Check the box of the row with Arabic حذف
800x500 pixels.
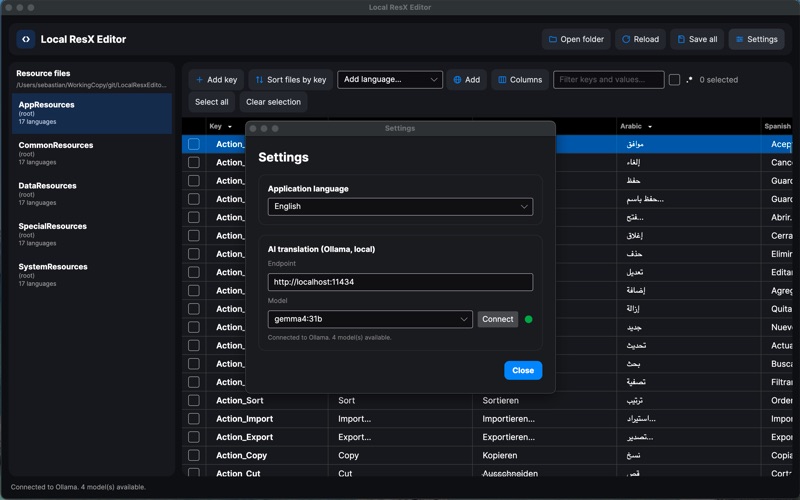(x=194, y=254)
